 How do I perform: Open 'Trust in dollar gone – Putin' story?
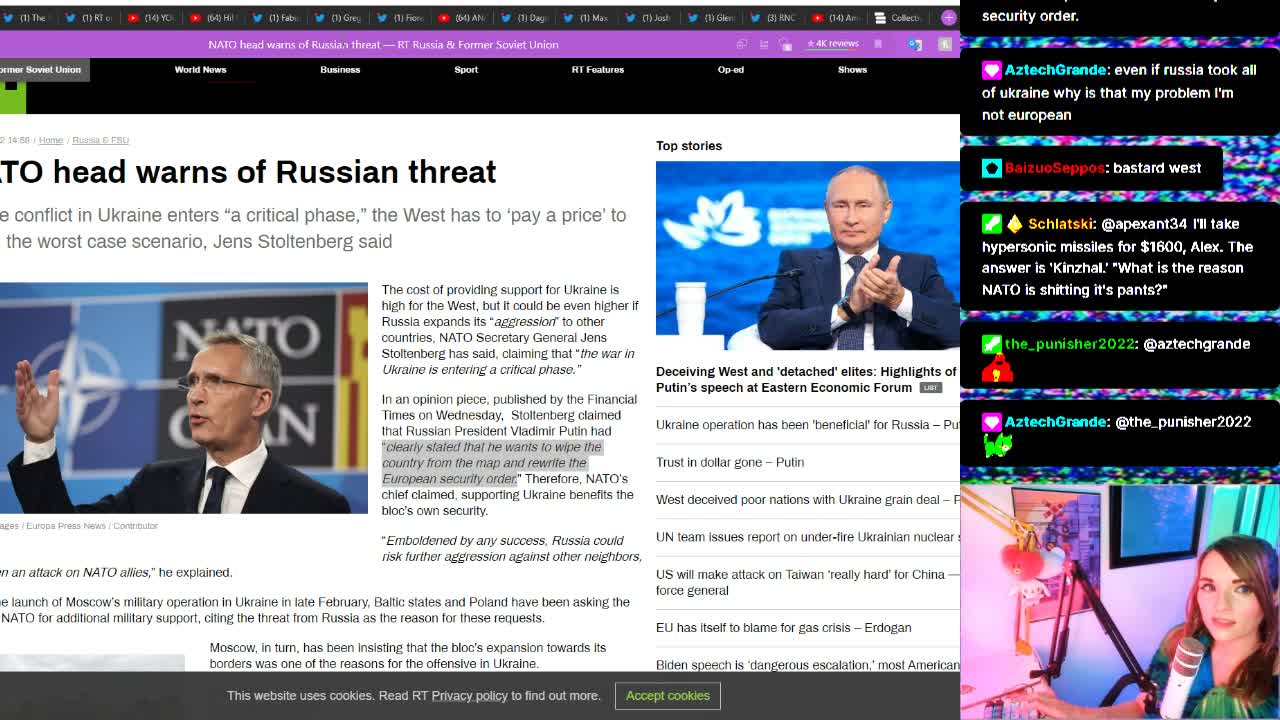tap(730, 462)
